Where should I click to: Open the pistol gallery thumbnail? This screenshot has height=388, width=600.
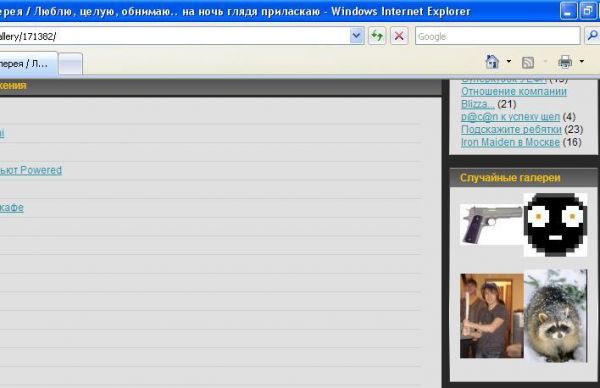(x=491, y=225)
